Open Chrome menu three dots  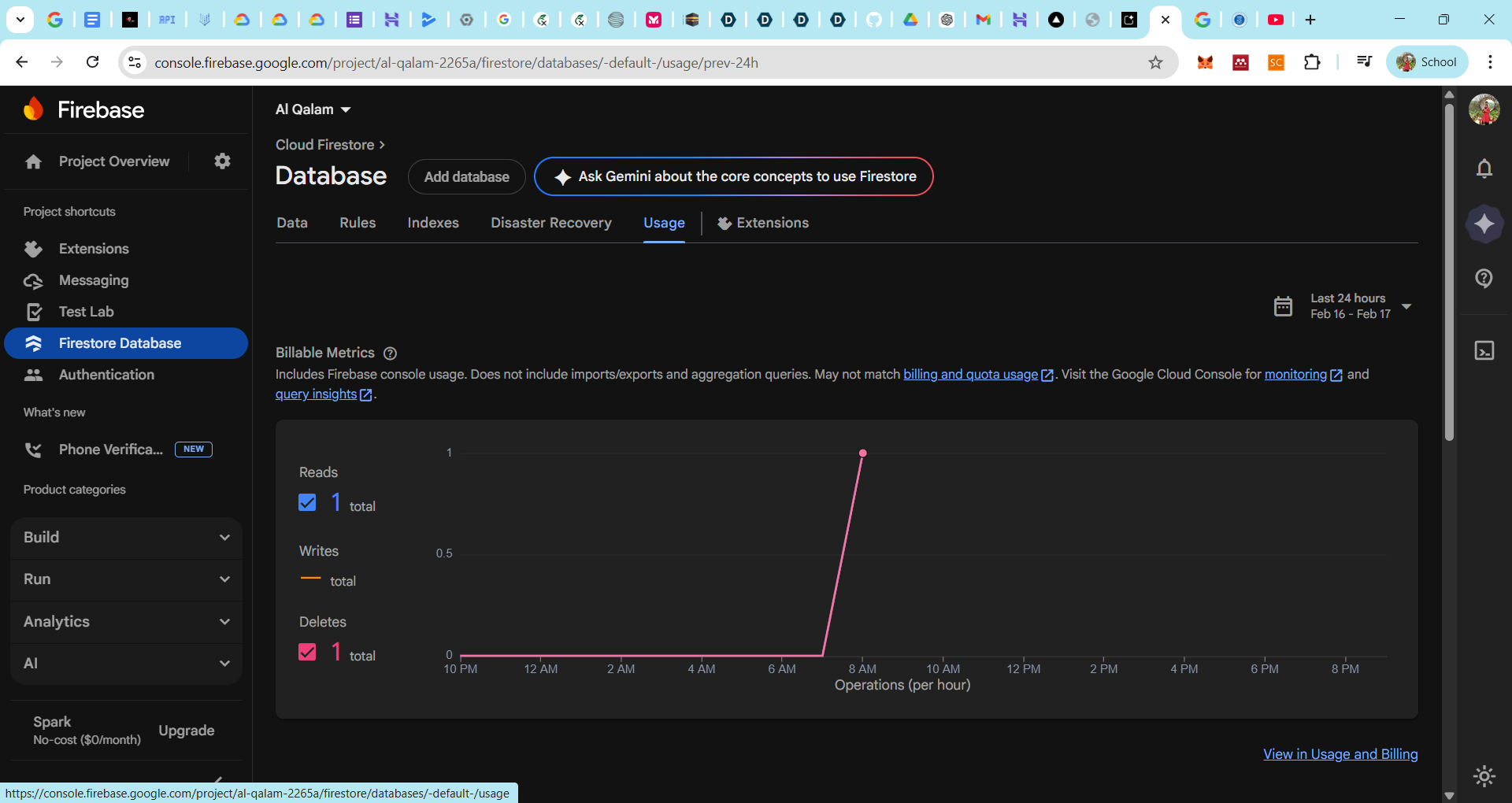[1490, 62]
